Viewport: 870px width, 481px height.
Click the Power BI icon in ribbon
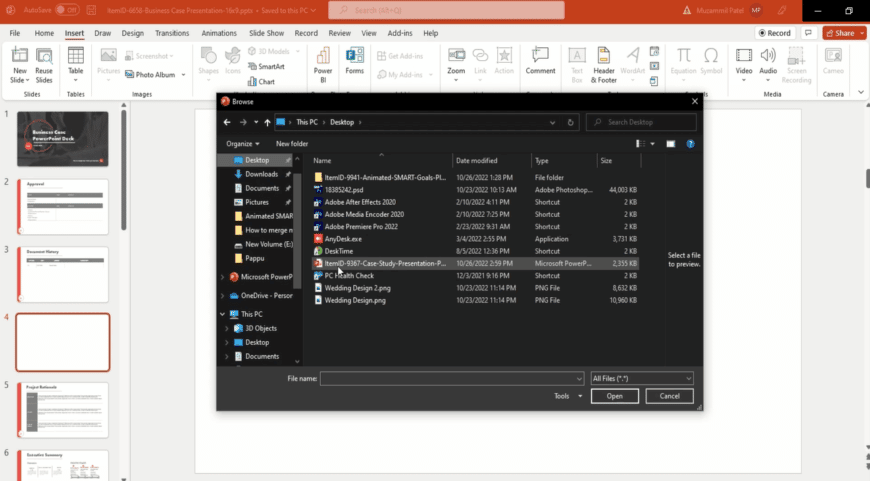pos(322,60)
